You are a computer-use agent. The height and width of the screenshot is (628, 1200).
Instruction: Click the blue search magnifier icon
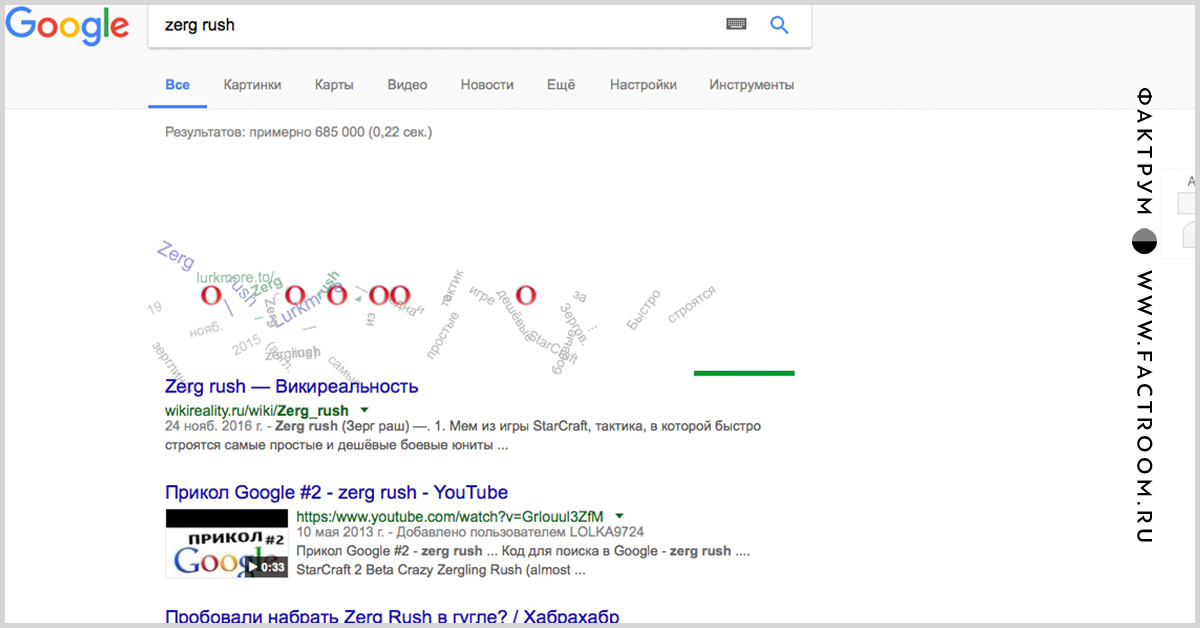click(779, 25)
